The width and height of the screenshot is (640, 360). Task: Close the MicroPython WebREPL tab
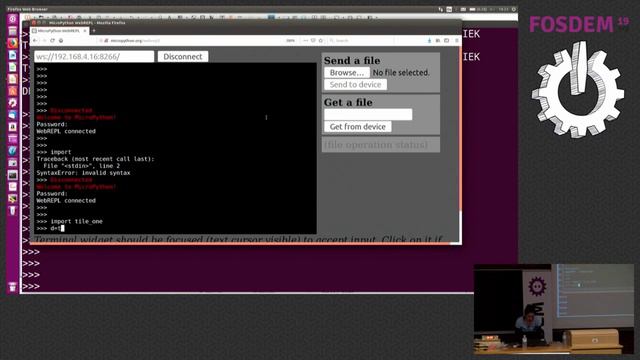coord(85,31)
